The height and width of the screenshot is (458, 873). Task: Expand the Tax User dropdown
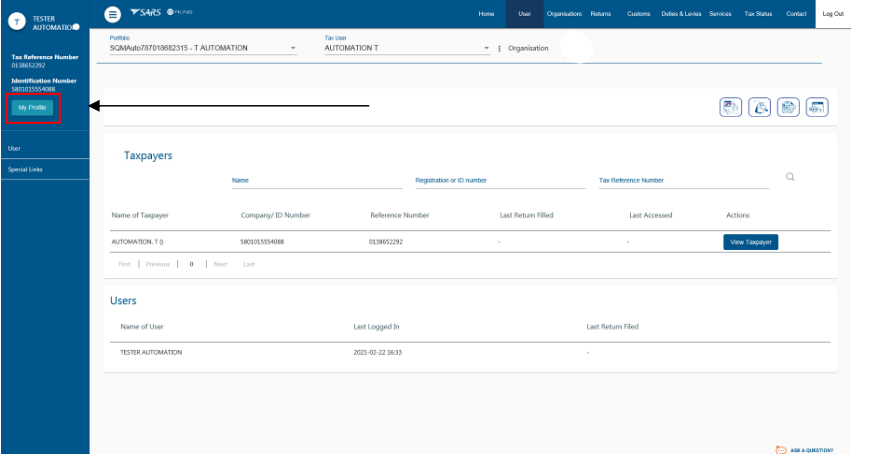pos(486,48)
